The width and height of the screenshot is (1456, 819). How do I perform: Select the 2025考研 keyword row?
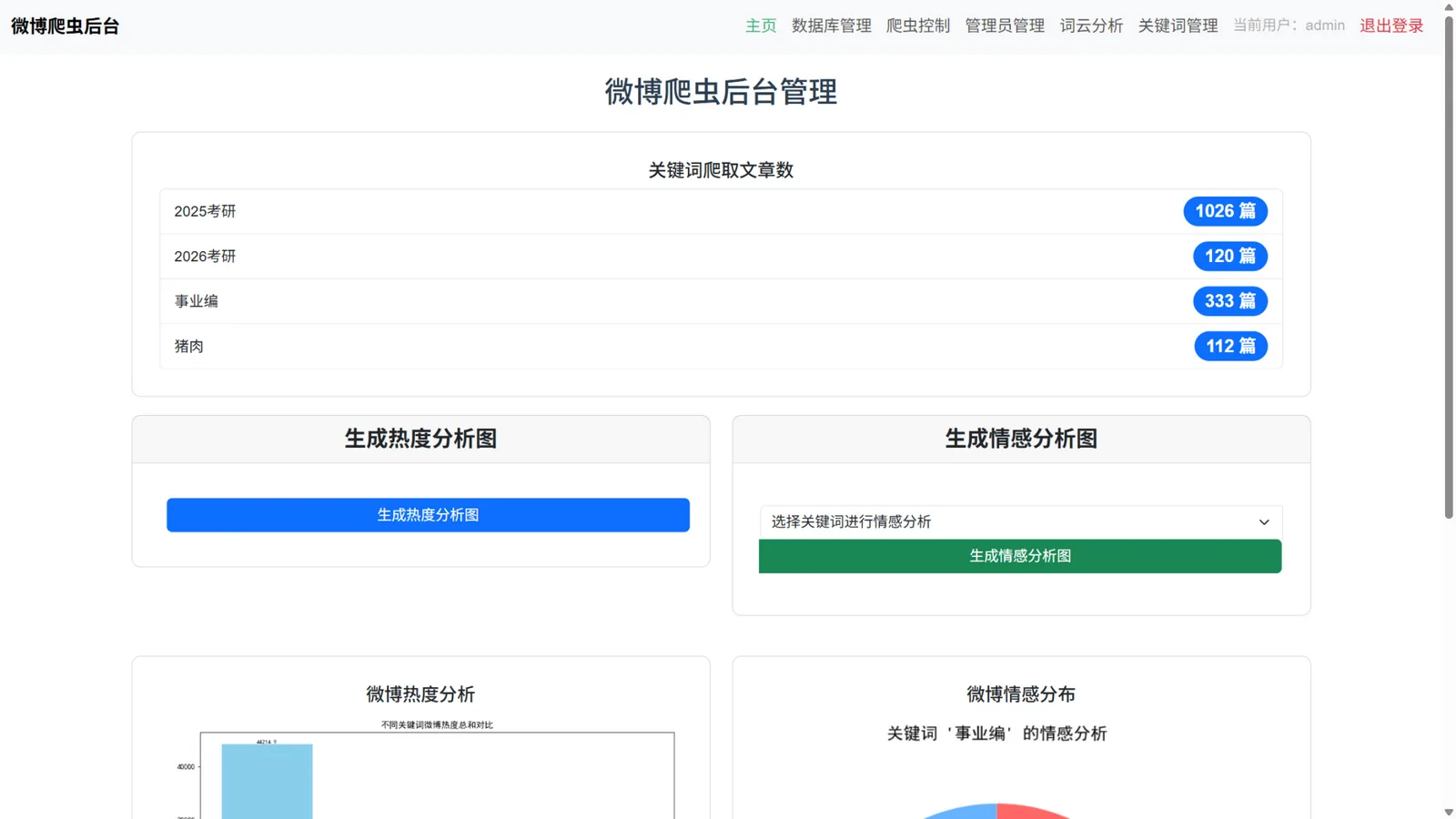(x=721, y=211)
